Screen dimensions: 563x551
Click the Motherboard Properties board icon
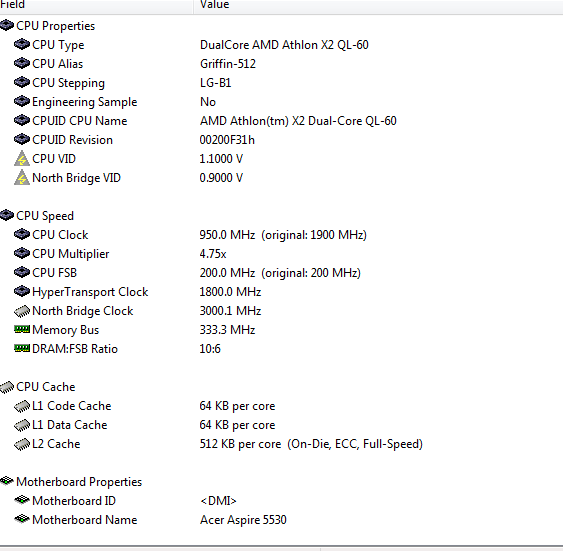pos(7,481)
